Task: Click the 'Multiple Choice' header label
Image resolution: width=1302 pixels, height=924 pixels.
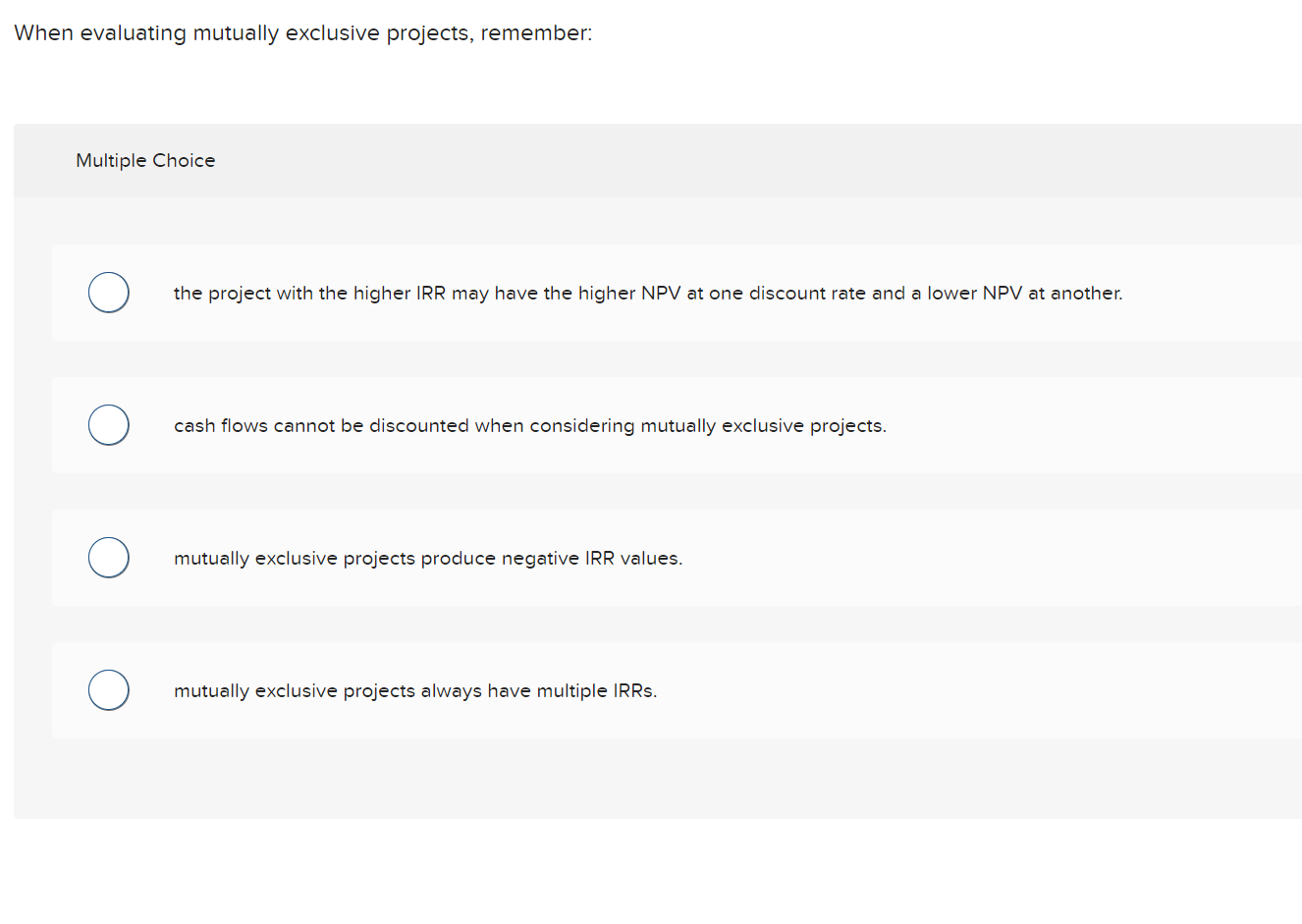Action: click(x=145, y=160)
